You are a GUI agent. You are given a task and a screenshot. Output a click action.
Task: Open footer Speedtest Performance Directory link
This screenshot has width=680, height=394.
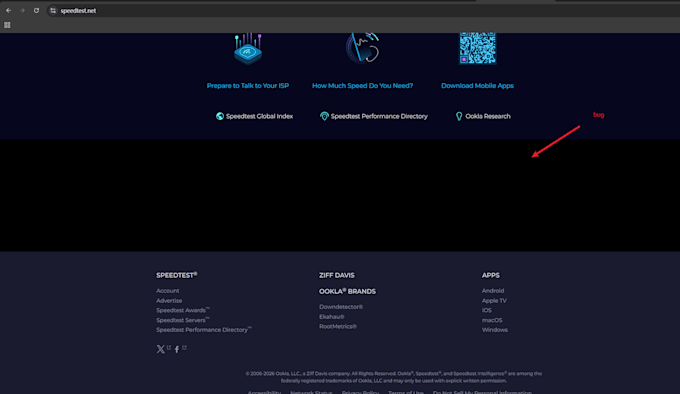pos(204,330)
